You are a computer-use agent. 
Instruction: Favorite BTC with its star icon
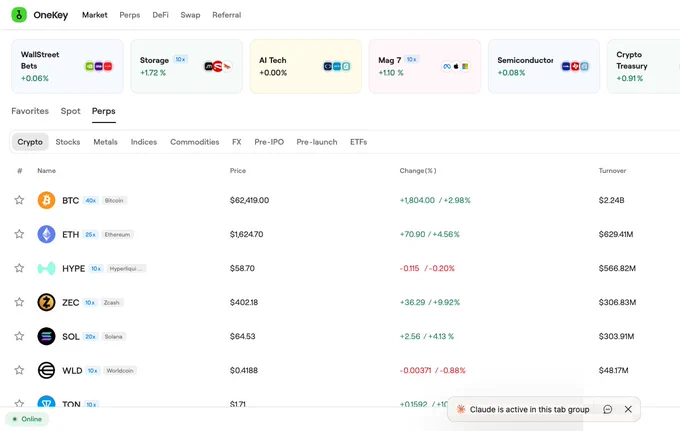tap(19, 200)
